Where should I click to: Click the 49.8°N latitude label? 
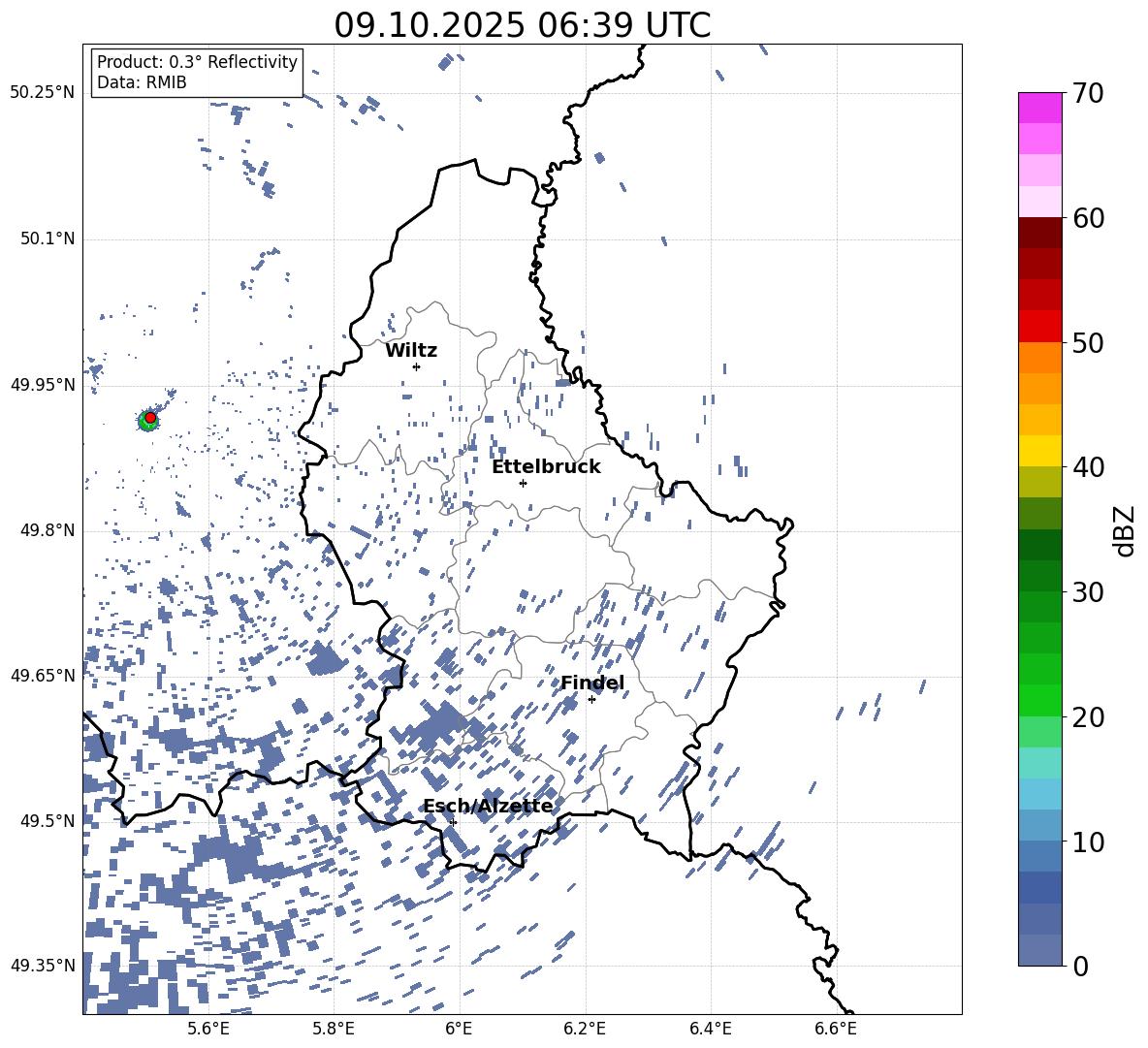pos(48,530)
